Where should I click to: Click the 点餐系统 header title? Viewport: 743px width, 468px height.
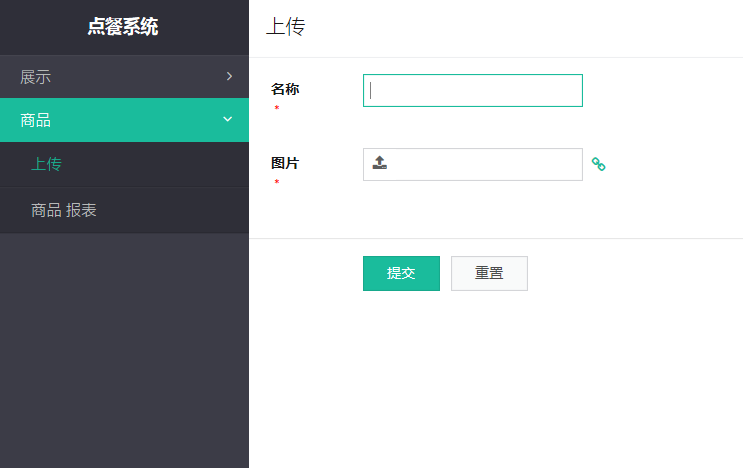(123, 27)
